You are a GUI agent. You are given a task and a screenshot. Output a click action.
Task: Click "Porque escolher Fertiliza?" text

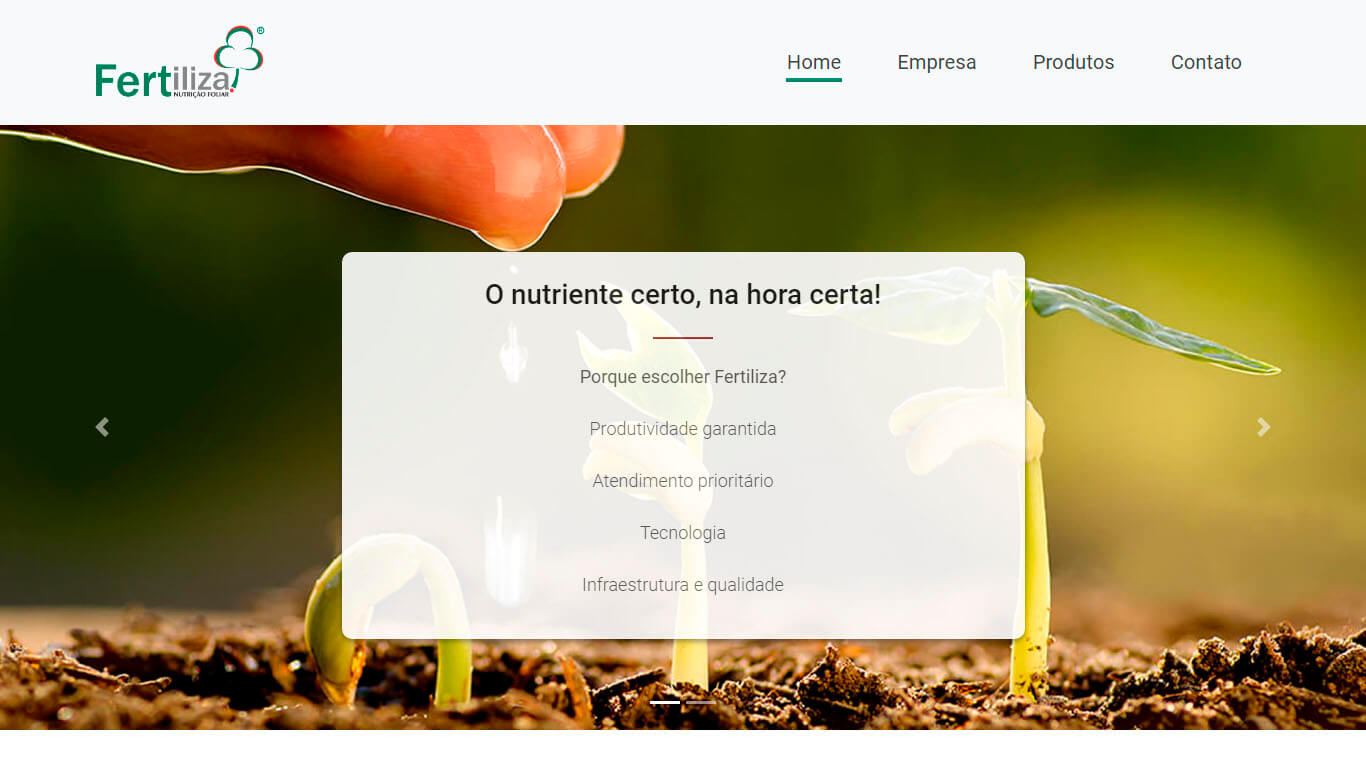click(x=683, y=377)
